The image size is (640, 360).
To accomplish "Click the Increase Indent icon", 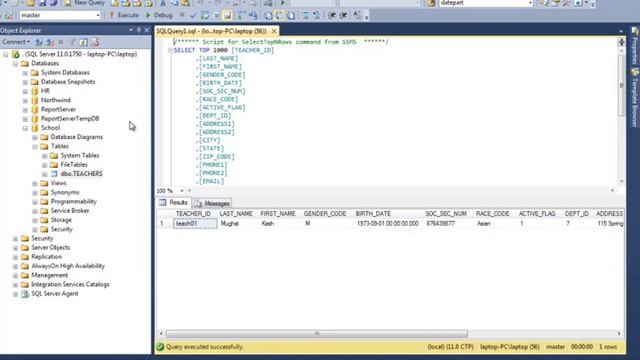I will (x=344, y=15).
